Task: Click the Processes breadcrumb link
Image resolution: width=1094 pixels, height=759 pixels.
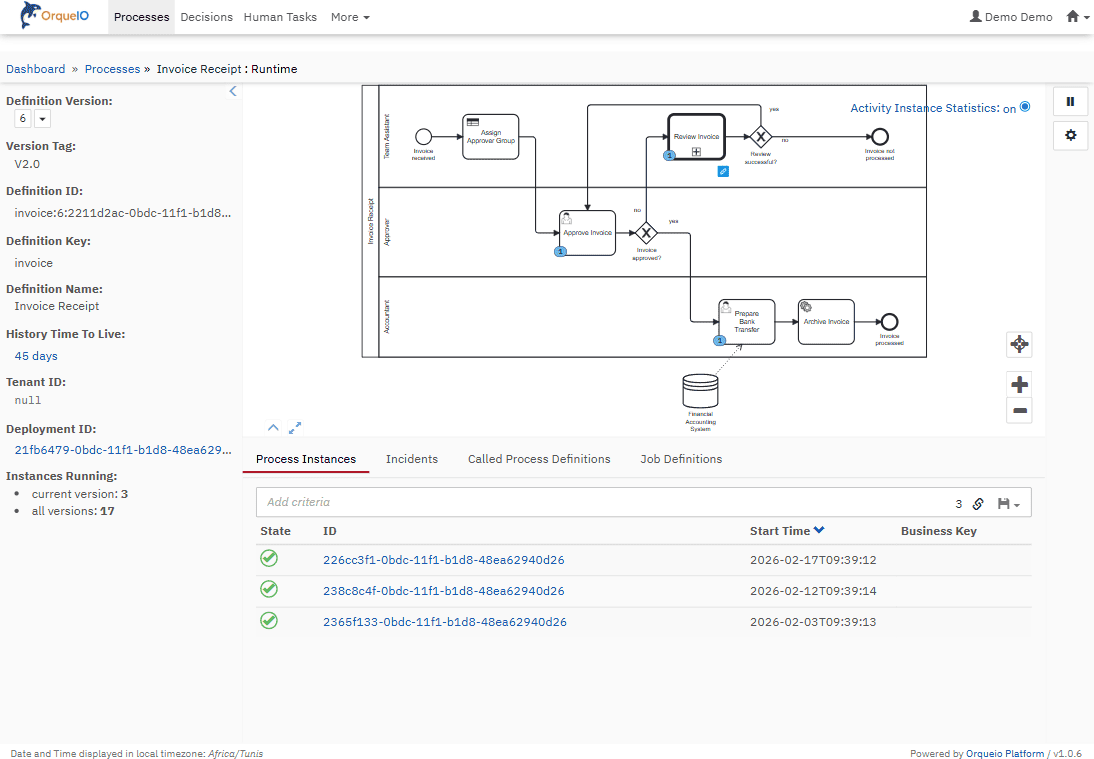Action: point(112,69)
